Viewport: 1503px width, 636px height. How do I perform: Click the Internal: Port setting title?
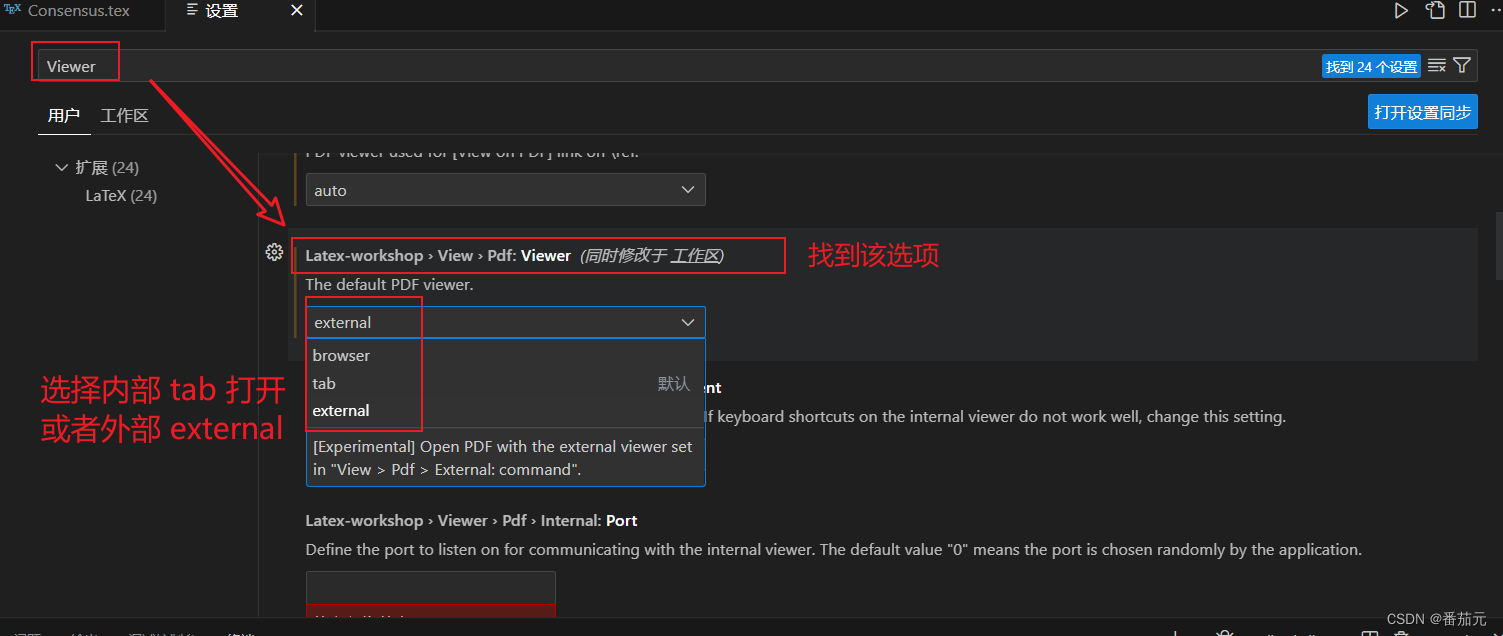click(x=471, y=521)
